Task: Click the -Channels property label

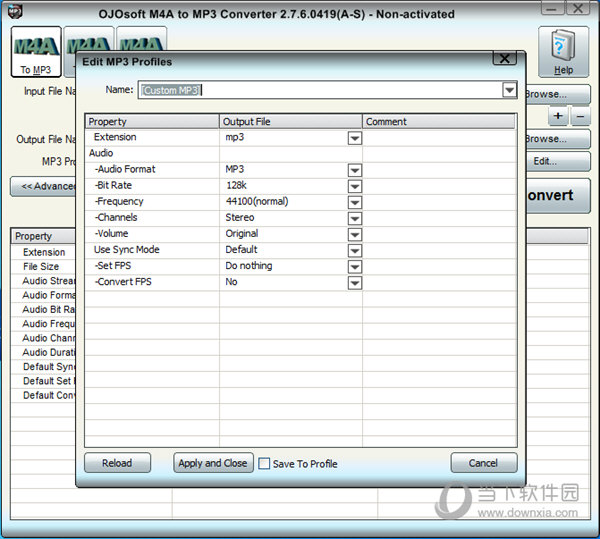Action: [116, 218]
